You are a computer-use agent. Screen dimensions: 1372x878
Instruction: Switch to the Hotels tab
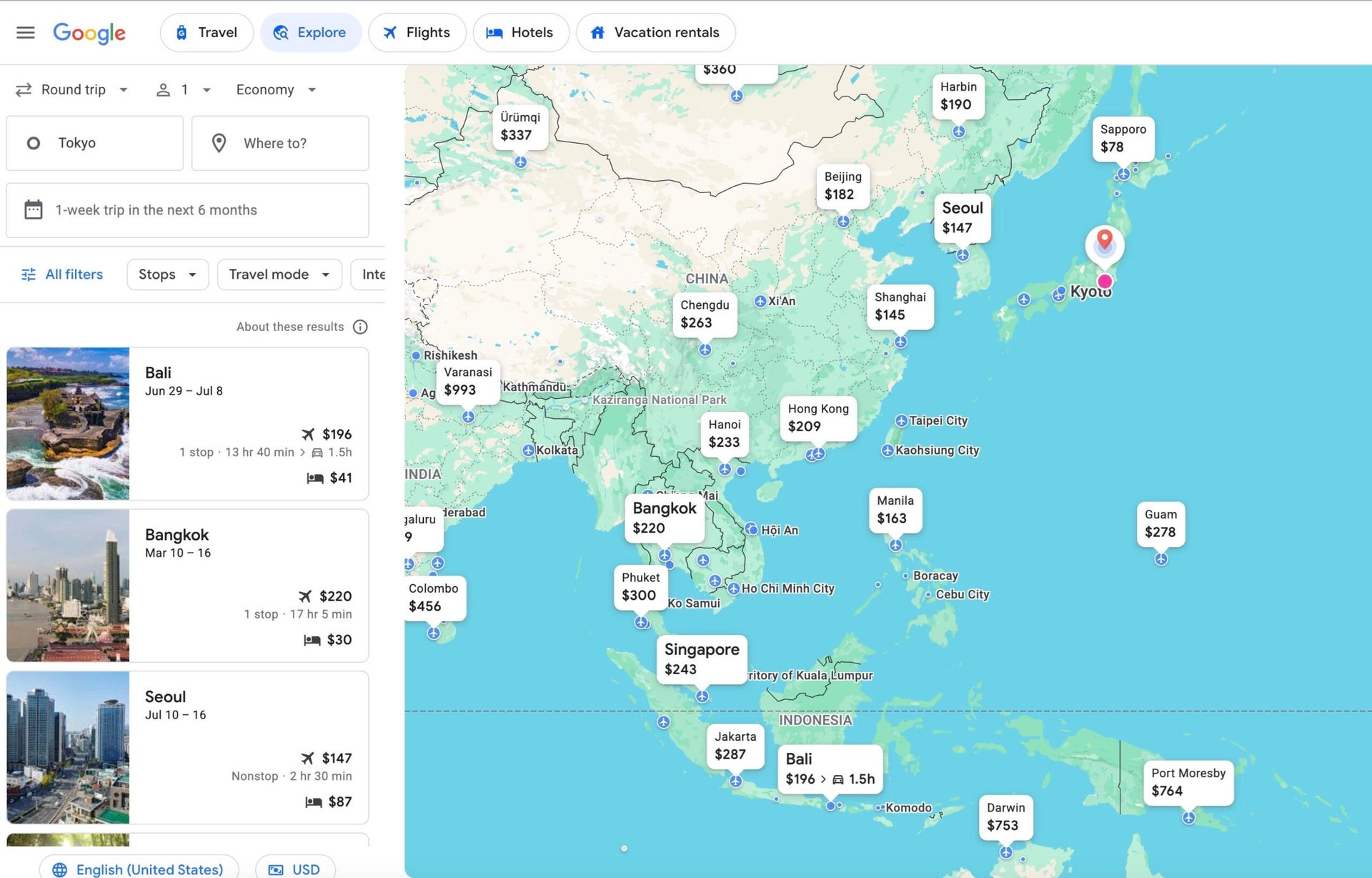tap(521, 32)
